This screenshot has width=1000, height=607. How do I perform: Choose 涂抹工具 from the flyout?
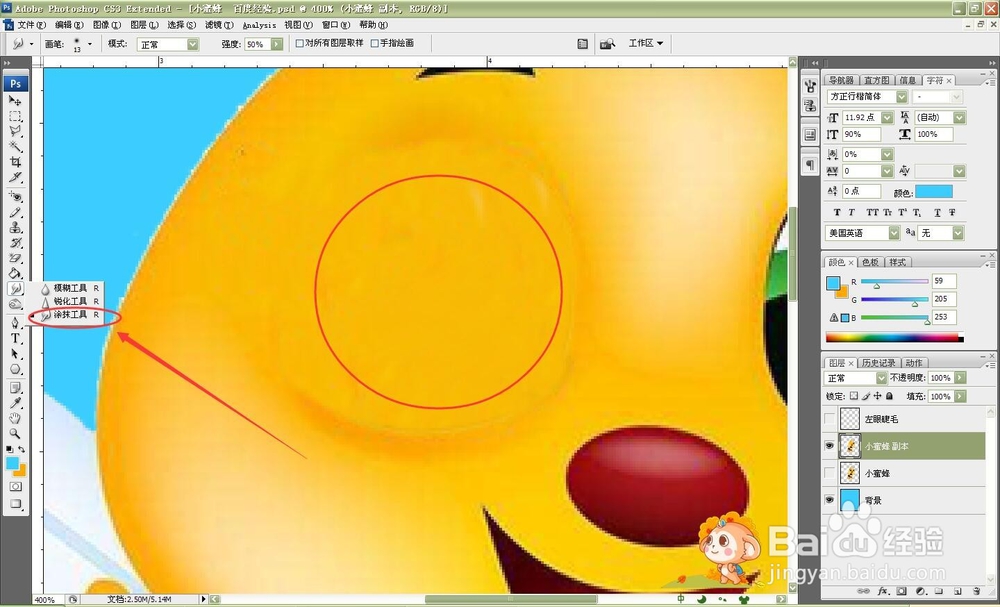[70, 315]
